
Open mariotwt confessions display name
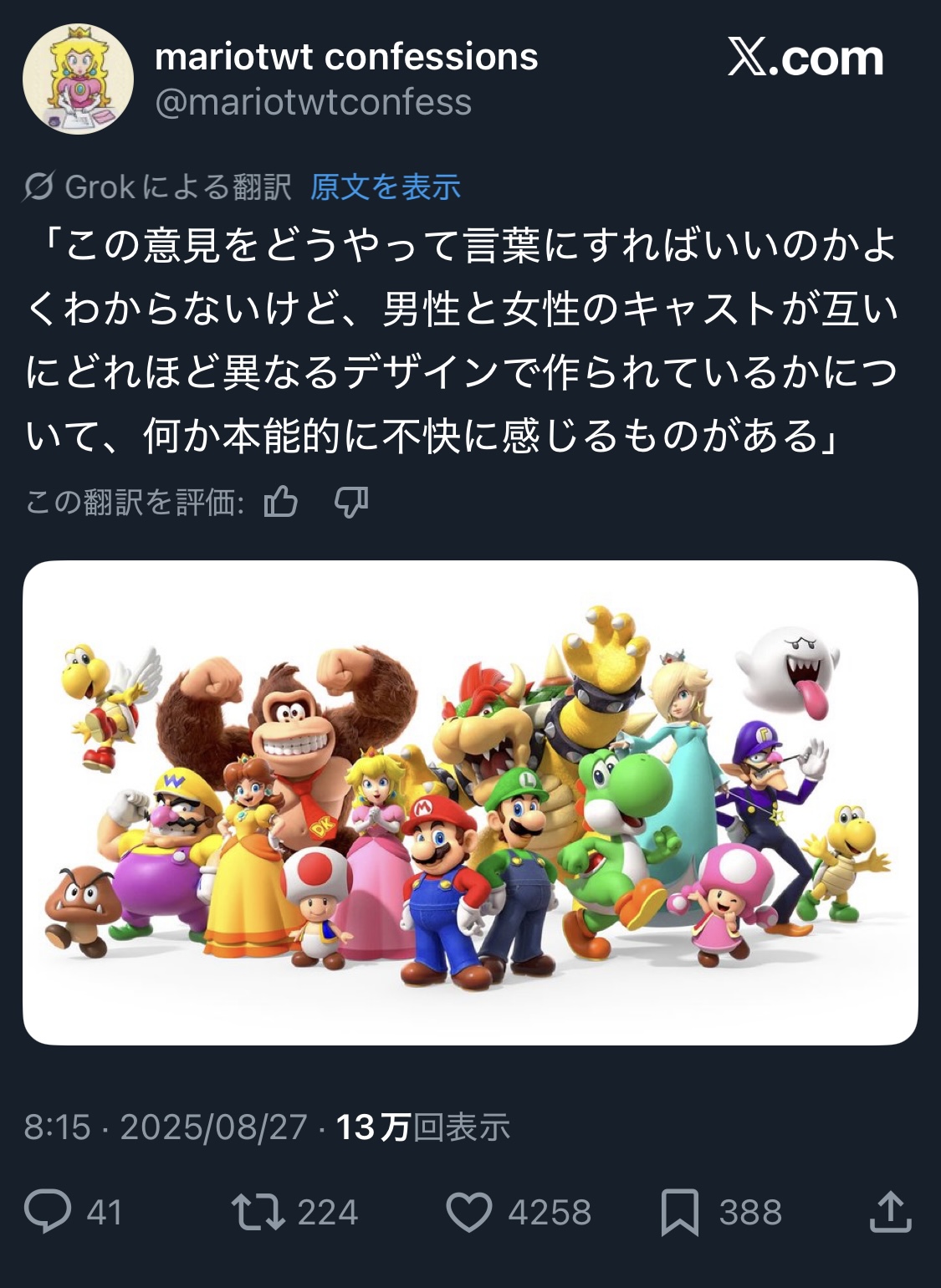click(x=346, y=57)
